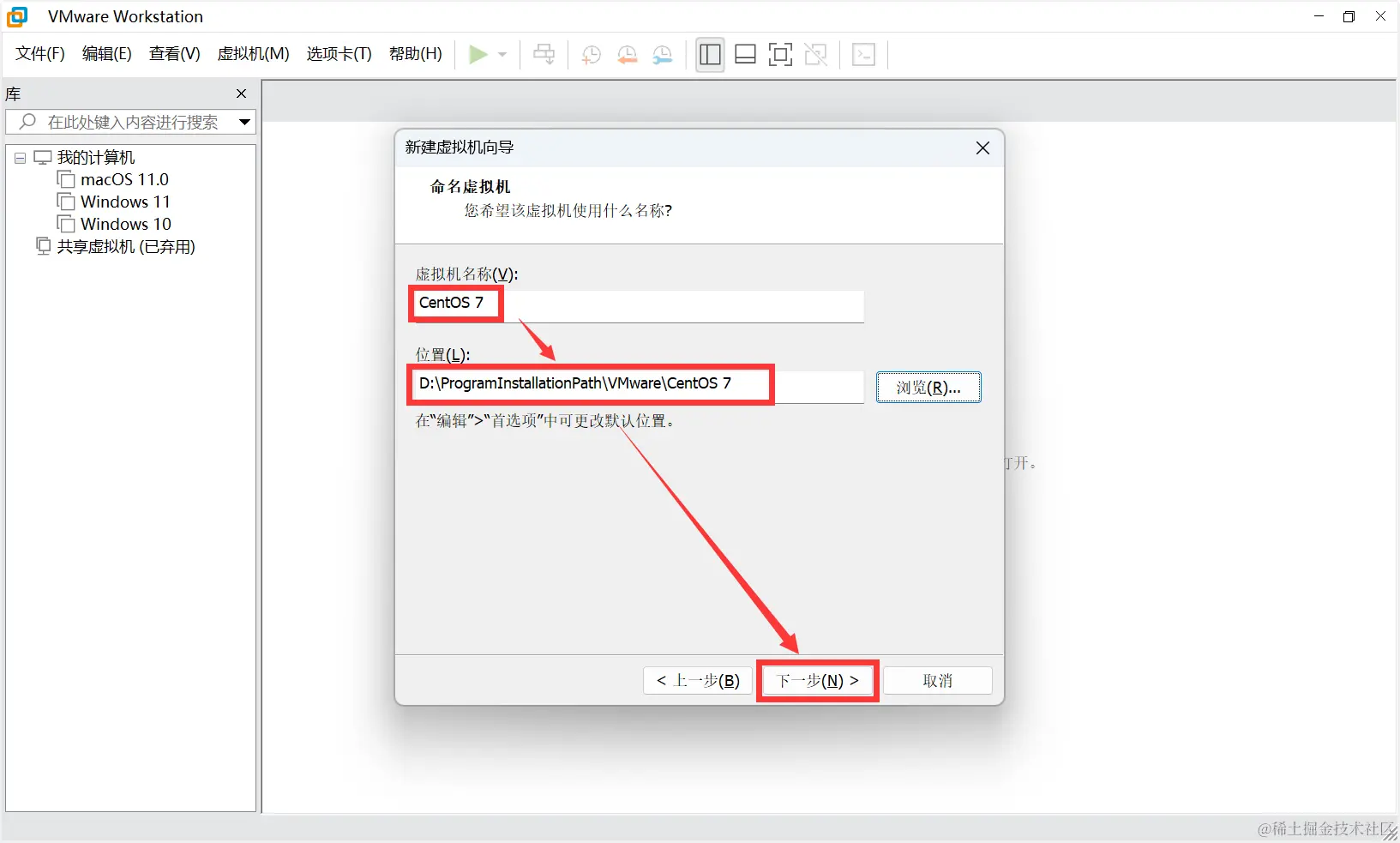Open the power options dropdown arrow

tap(502, 55)
